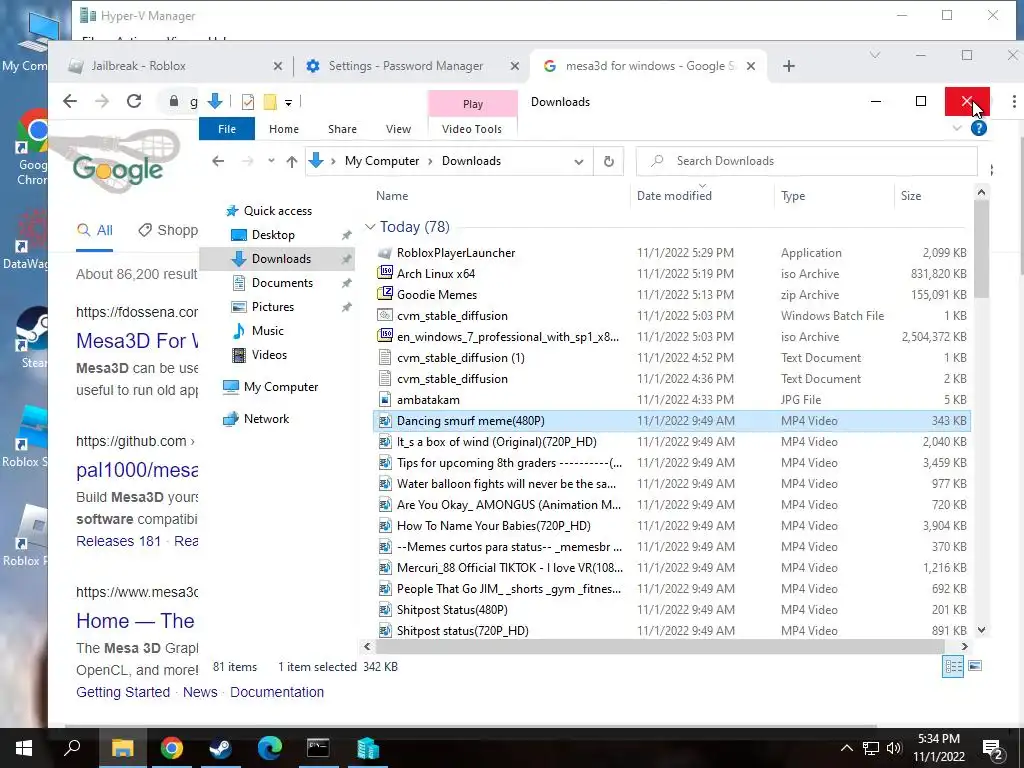Click the Search Downloads field
This screenshot has width=1024, height=768.
pyautogui.click(x=807, y=161)
